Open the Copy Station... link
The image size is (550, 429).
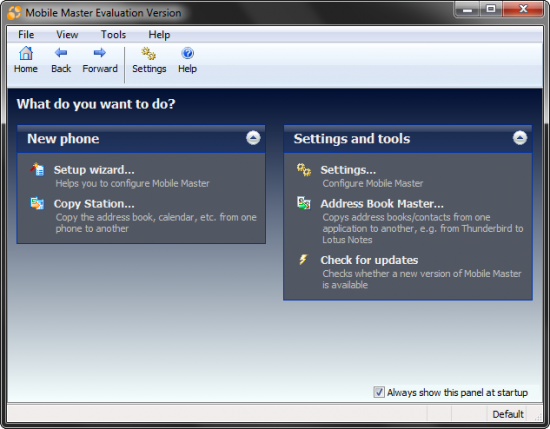click(94, 204)
